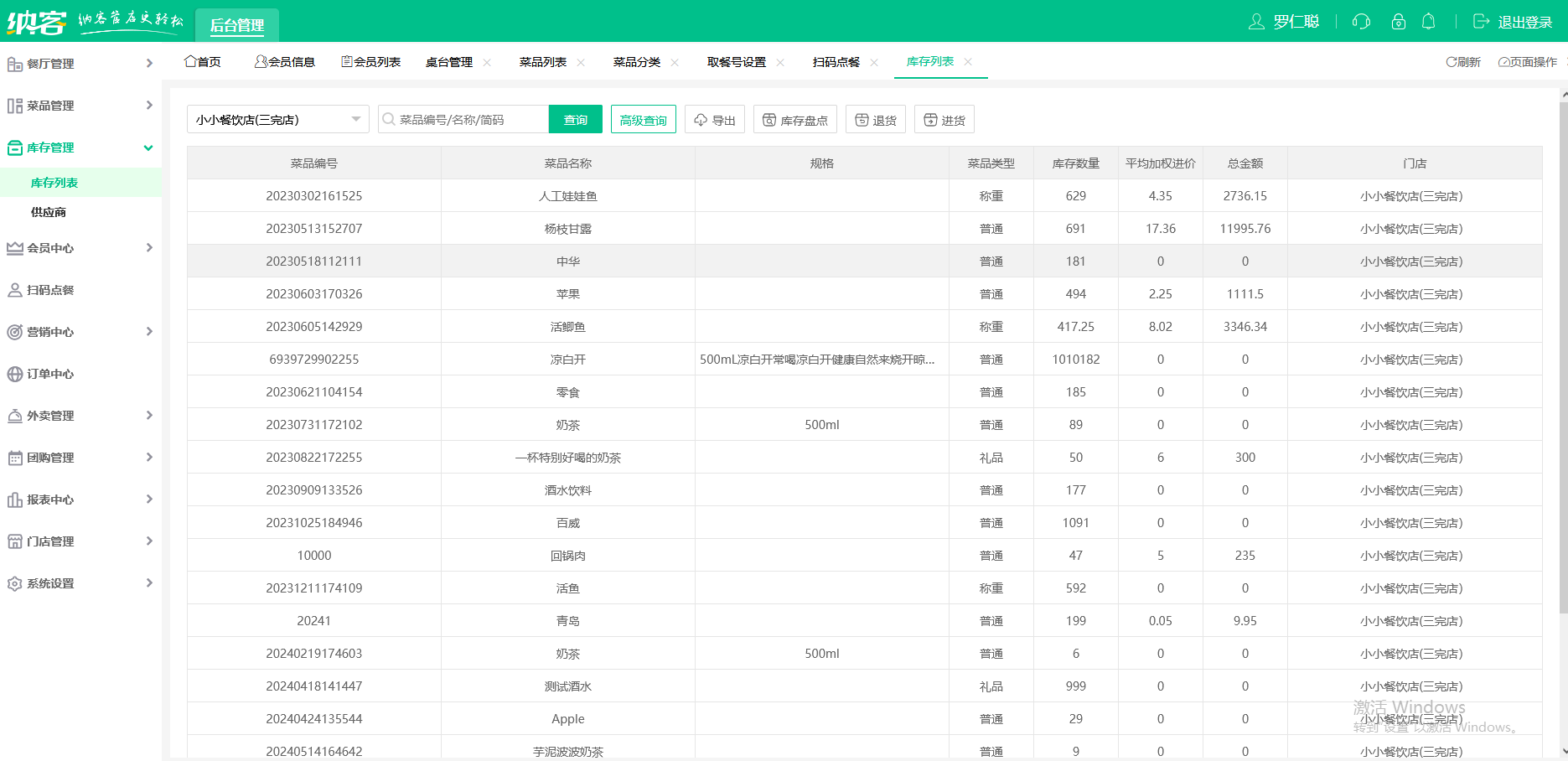Viewport: 1568px width, 761px height.
Task: Close the 取餐号设置 tab
Action: coord(780,63)
